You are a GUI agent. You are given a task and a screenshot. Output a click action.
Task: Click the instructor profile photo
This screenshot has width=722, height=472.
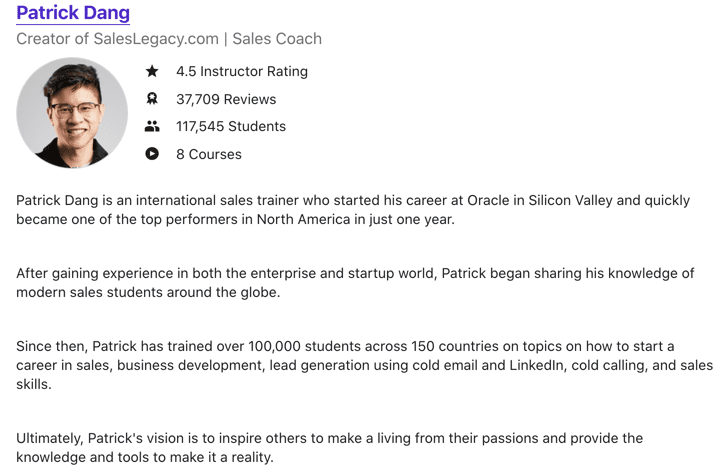pyautogui.click(x=72, y=113)
